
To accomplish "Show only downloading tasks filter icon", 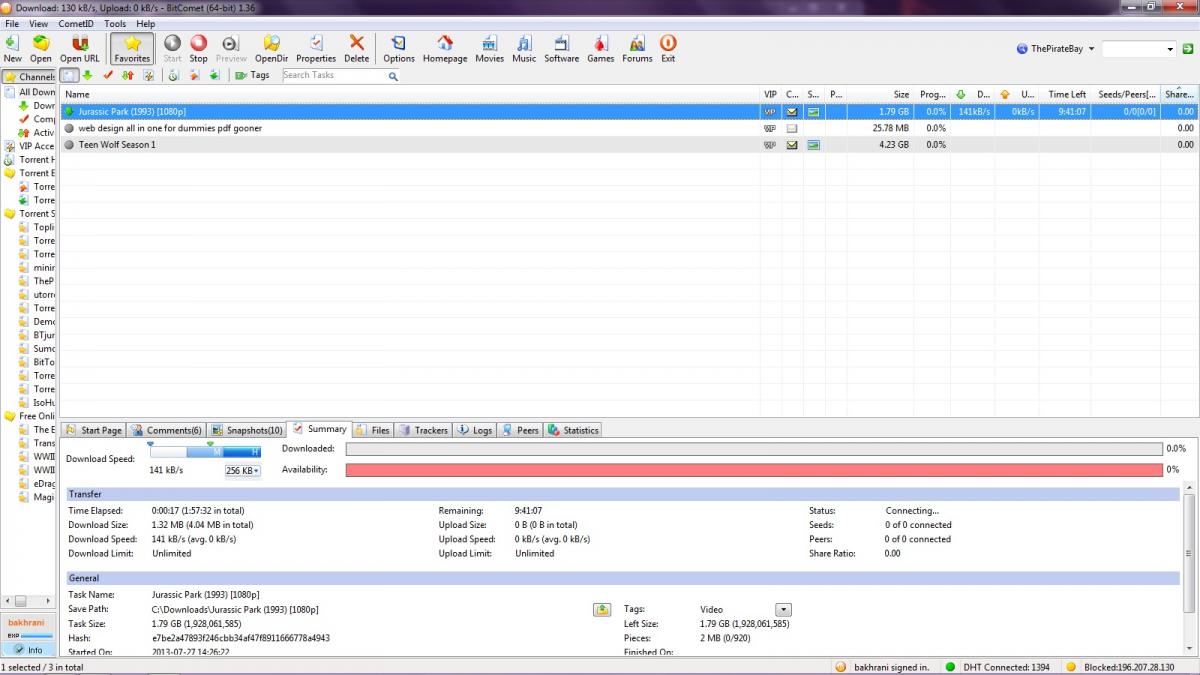I will click(x=87, y=75).
